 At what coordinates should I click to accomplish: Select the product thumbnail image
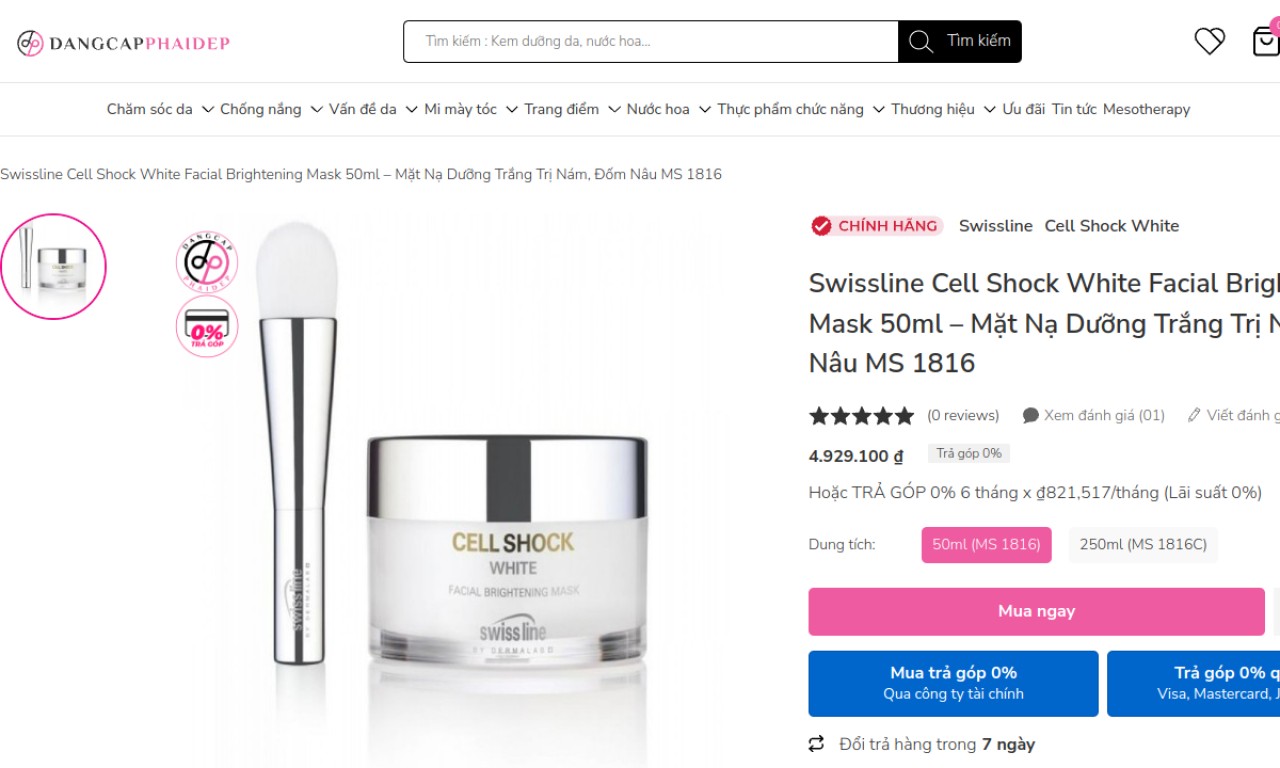53,266
